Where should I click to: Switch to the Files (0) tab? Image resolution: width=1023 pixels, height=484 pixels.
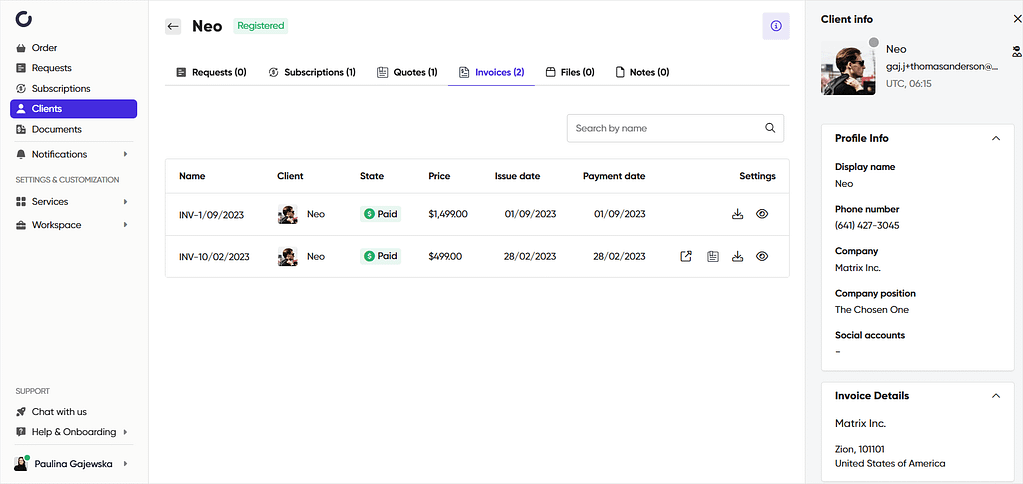click(570, 72)
